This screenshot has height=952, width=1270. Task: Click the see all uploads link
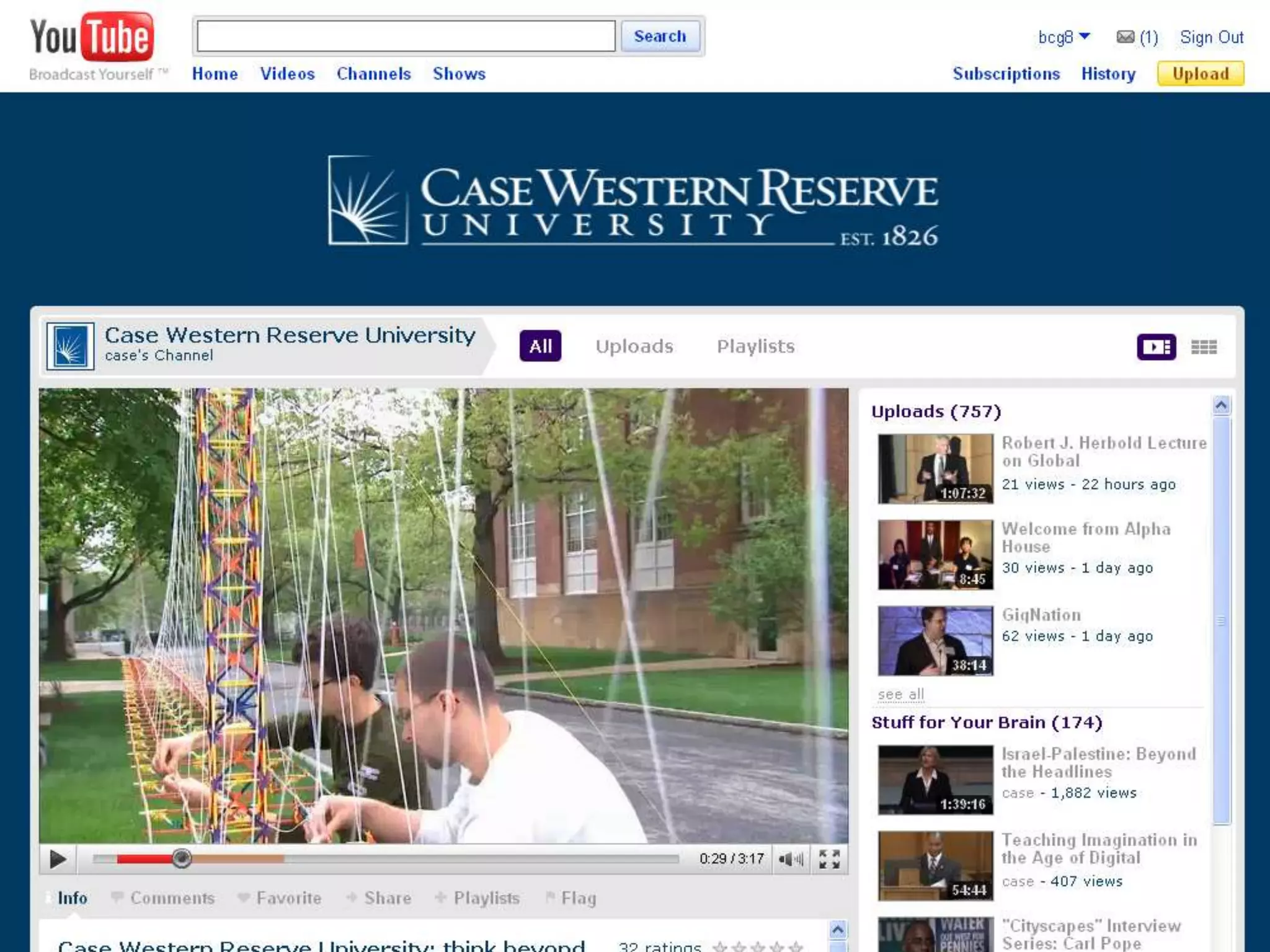pos(900,694)
